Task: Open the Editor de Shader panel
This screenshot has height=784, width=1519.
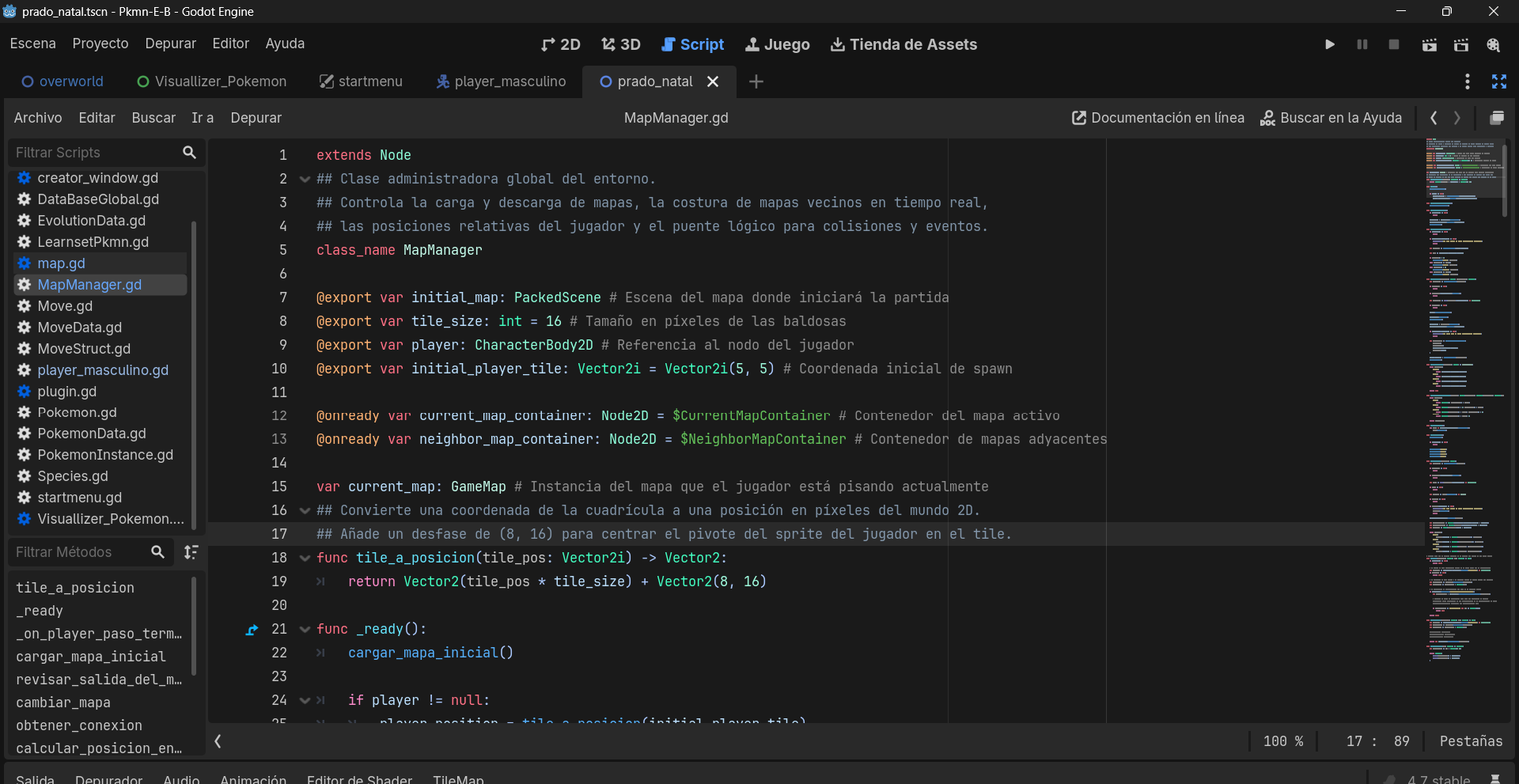Action: click(x=359, y=779)
